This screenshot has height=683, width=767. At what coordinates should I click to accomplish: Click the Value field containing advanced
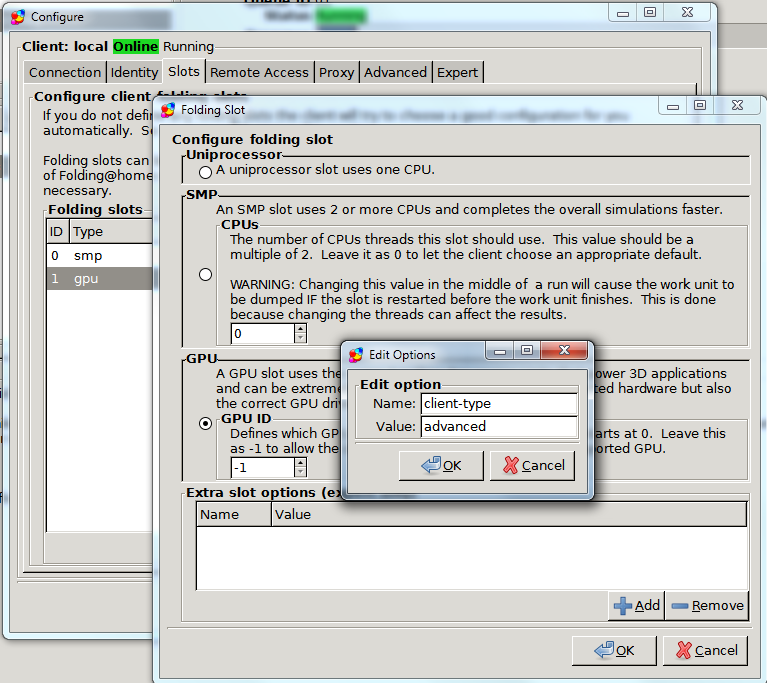[499, 427]
